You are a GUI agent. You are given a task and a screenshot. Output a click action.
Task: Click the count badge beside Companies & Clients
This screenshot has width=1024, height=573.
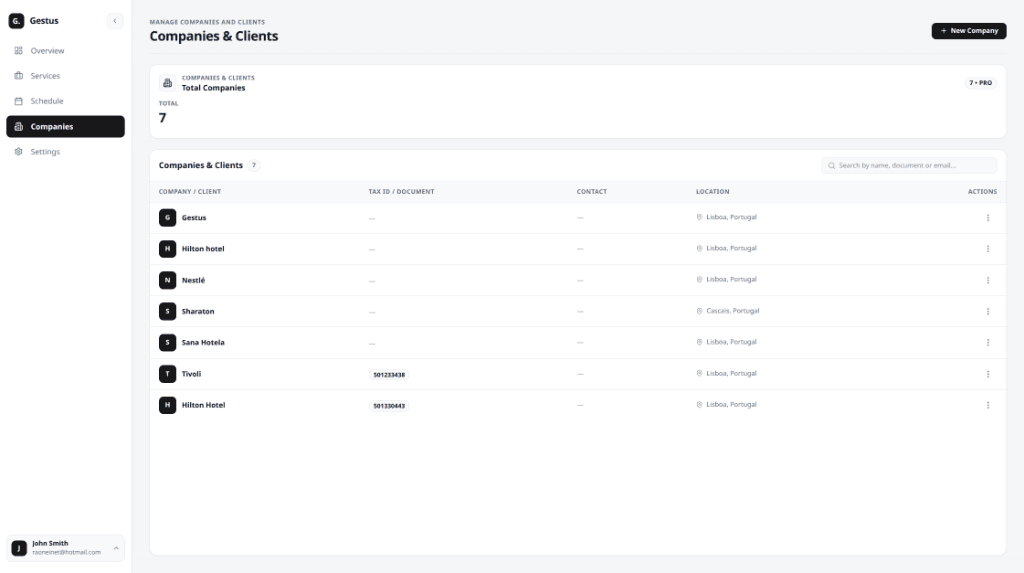[x=254, y=165]
